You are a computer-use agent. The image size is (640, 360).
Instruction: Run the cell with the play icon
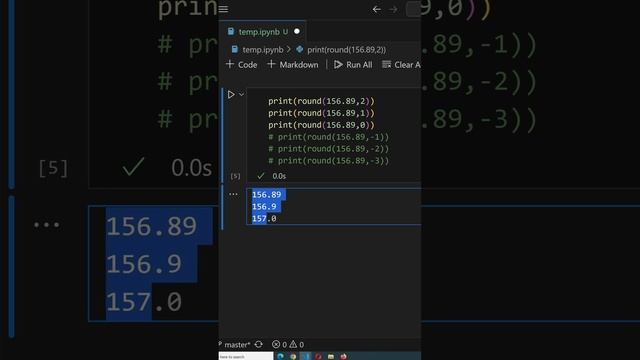231,94
